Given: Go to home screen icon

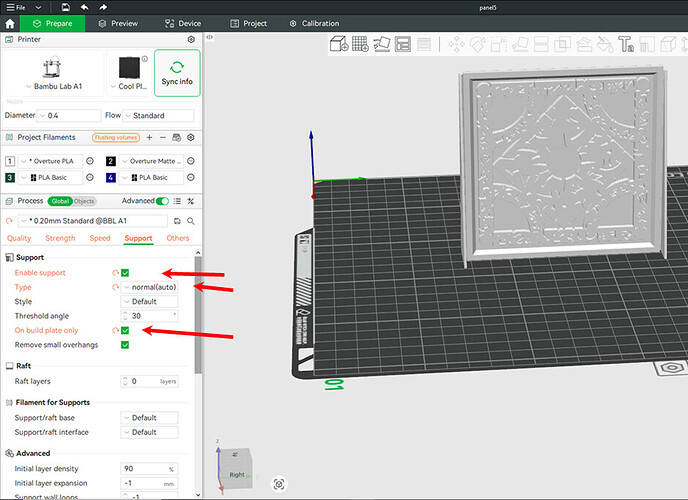Looking at the screenshot, I should point(10,24).
